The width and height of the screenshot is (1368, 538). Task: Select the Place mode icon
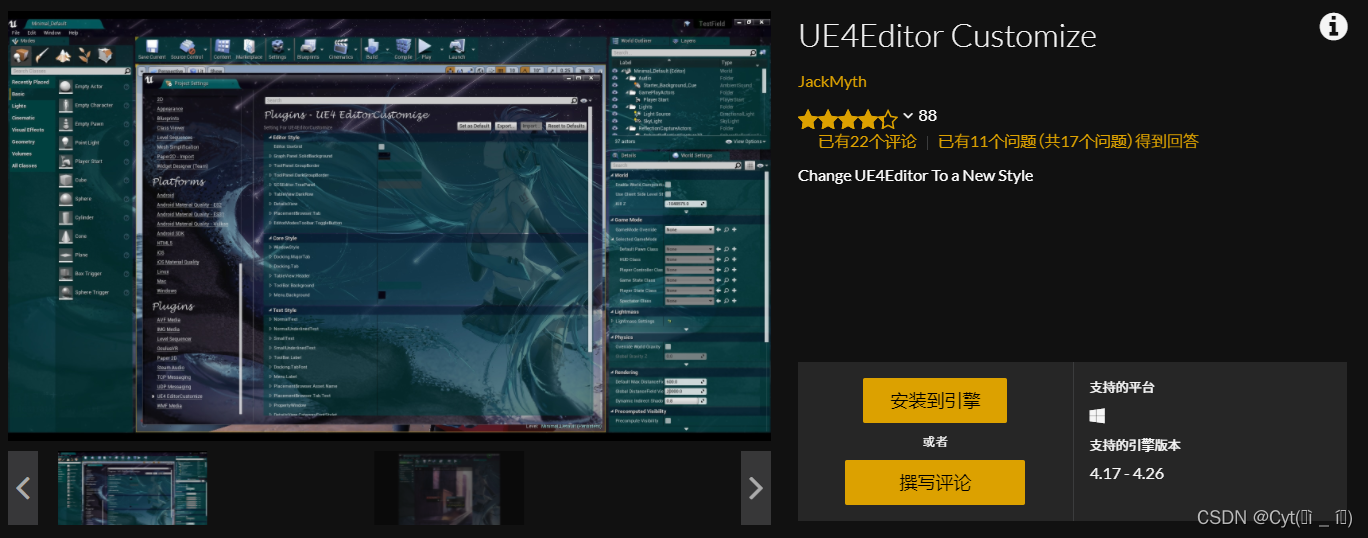[21, 55]
